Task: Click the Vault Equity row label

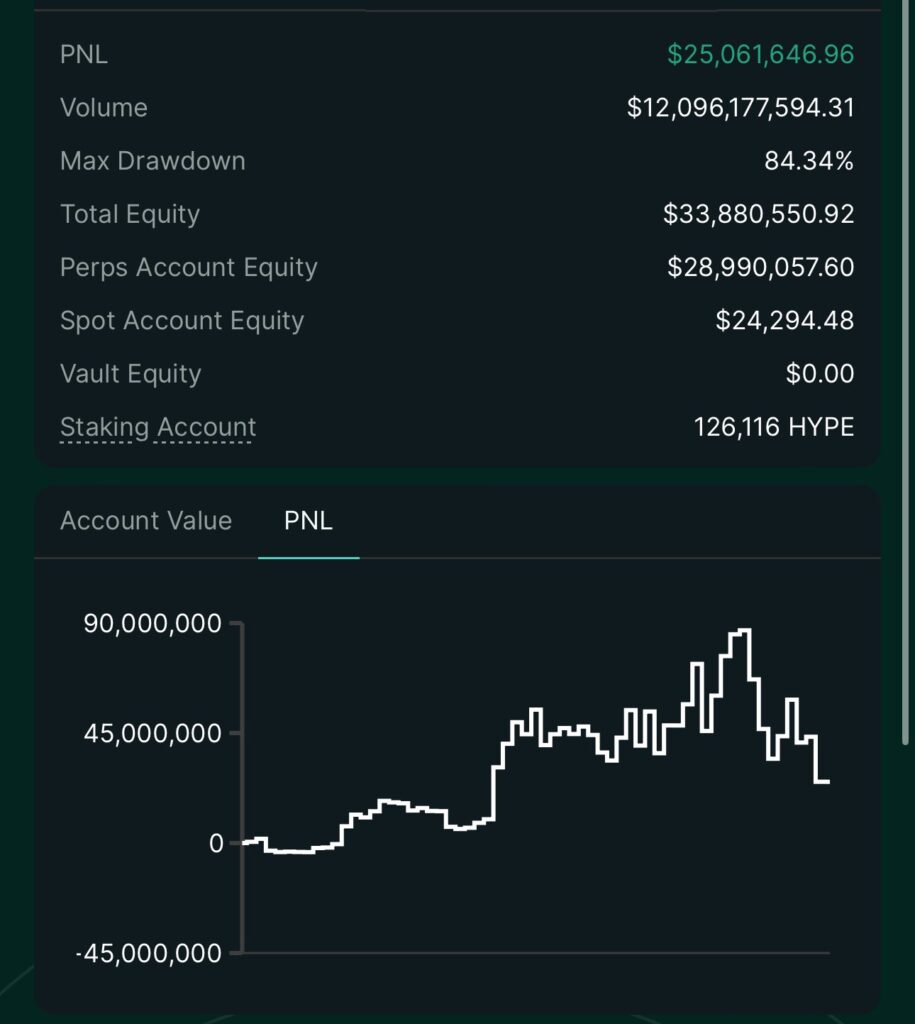Action: coord(131,374)
